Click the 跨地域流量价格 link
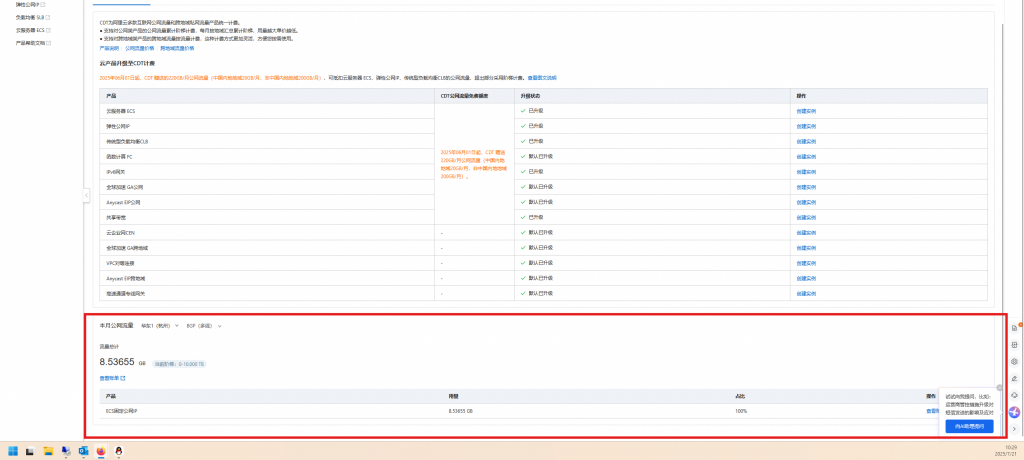1024x460 pixels. tap(177, 48)
